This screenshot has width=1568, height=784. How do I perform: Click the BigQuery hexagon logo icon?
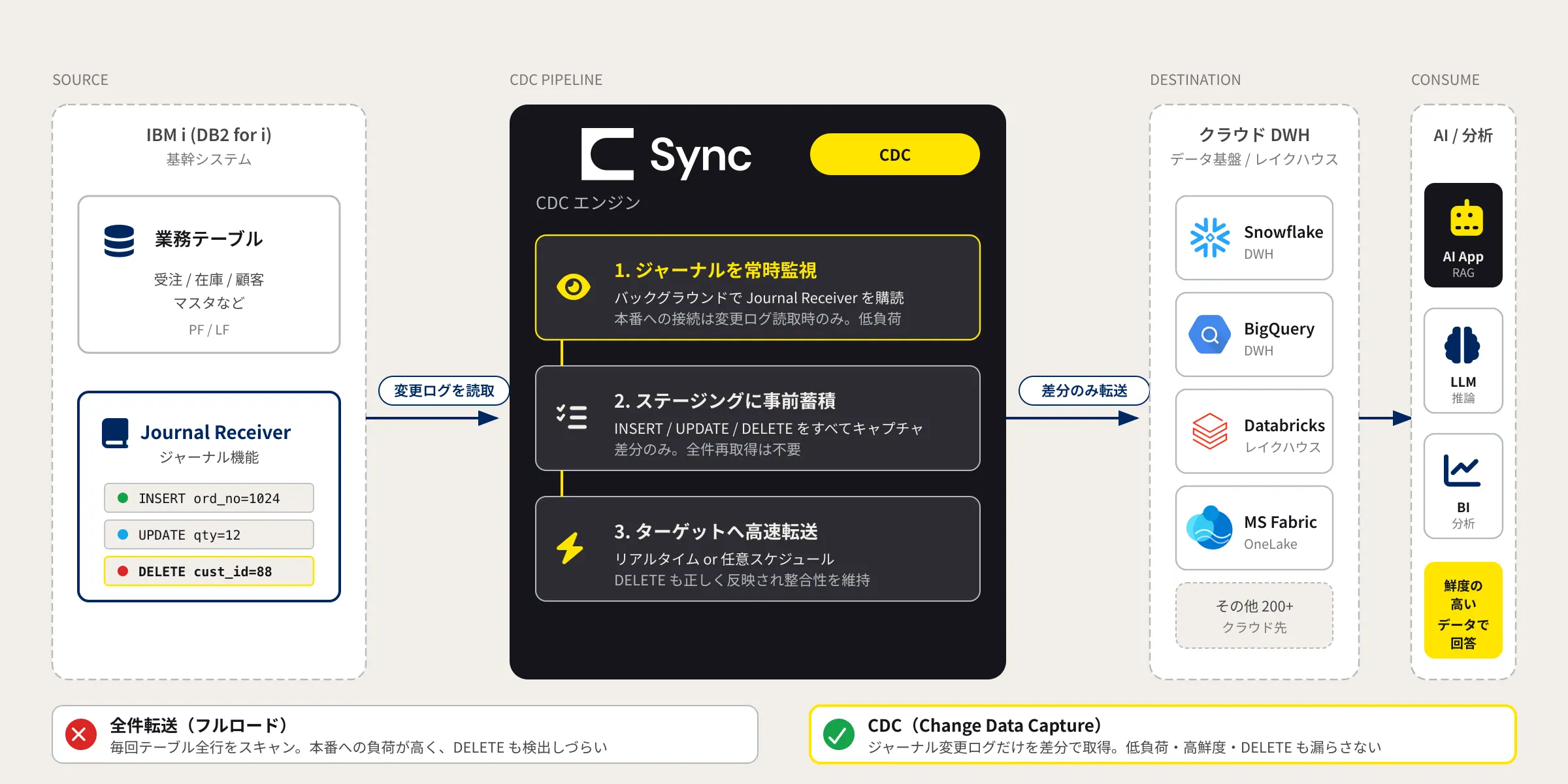point(1210,335)
